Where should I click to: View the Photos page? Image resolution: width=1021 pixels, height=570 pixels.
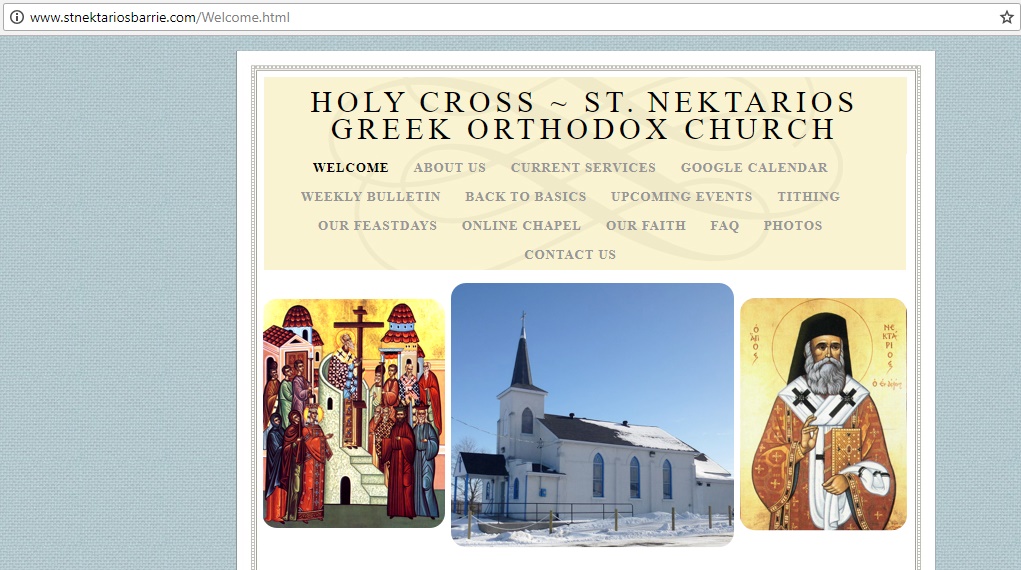pos(792,225)
